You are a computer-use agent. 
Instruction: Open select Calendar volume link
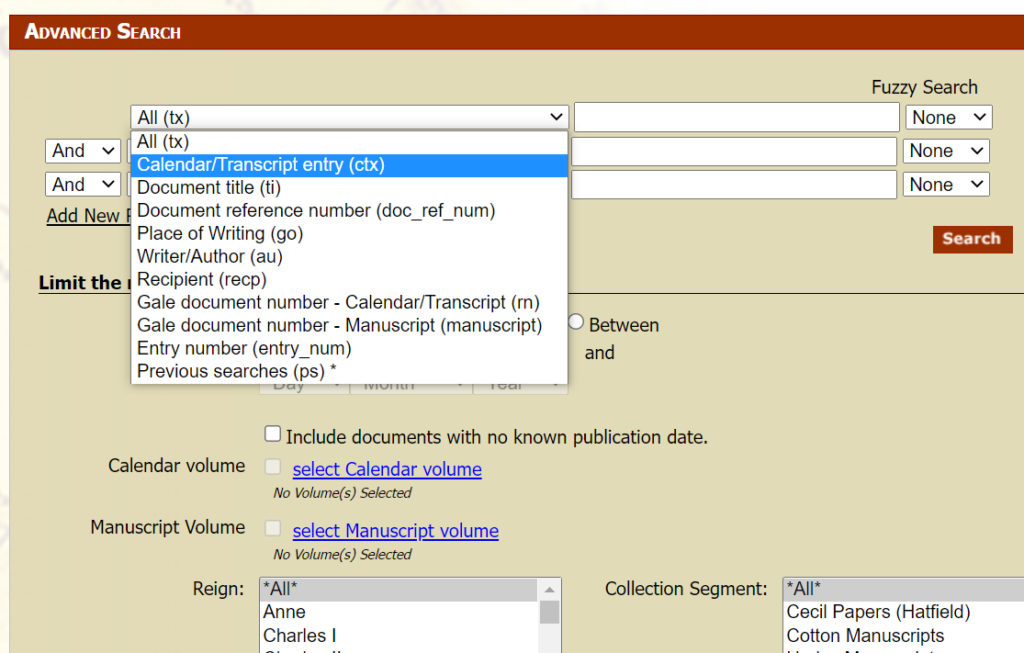coord(387,470)
